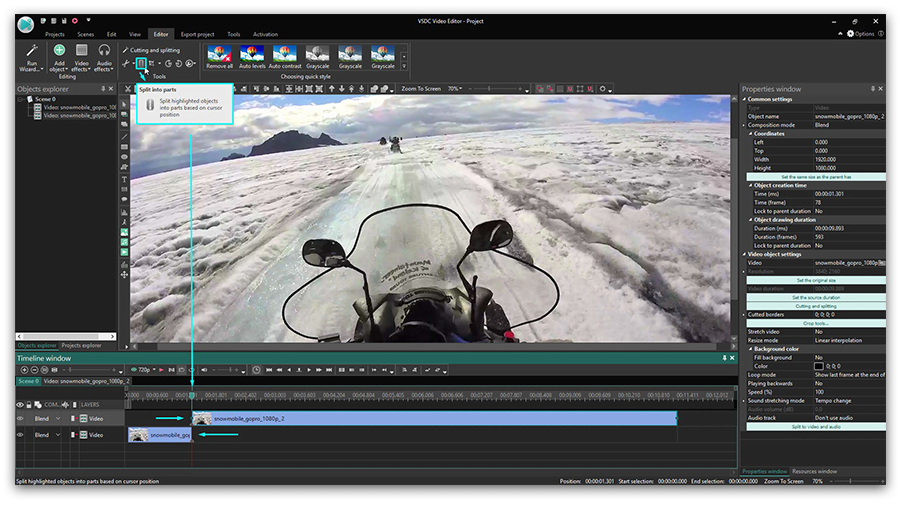This screenshot has width=900, height=510.
Task: Click the Add object button
Action: [59, 58]
